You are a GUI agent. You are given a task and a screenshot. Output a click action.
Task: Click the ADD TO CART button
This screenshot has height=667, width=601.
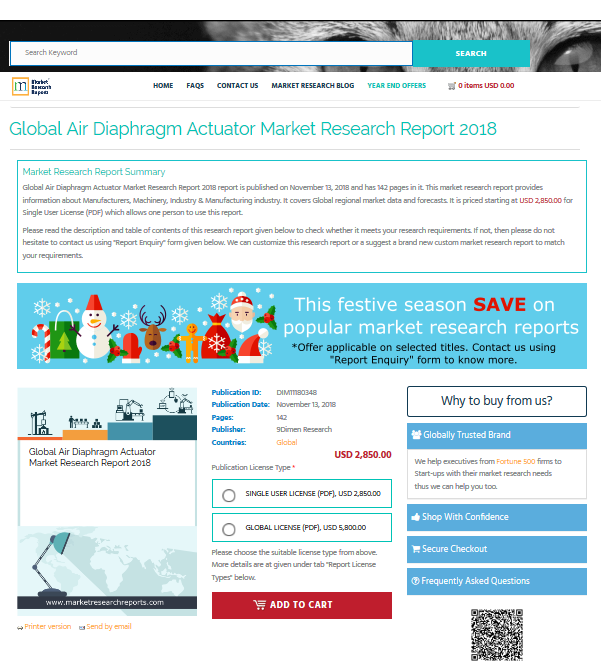(x=302, y=605)
